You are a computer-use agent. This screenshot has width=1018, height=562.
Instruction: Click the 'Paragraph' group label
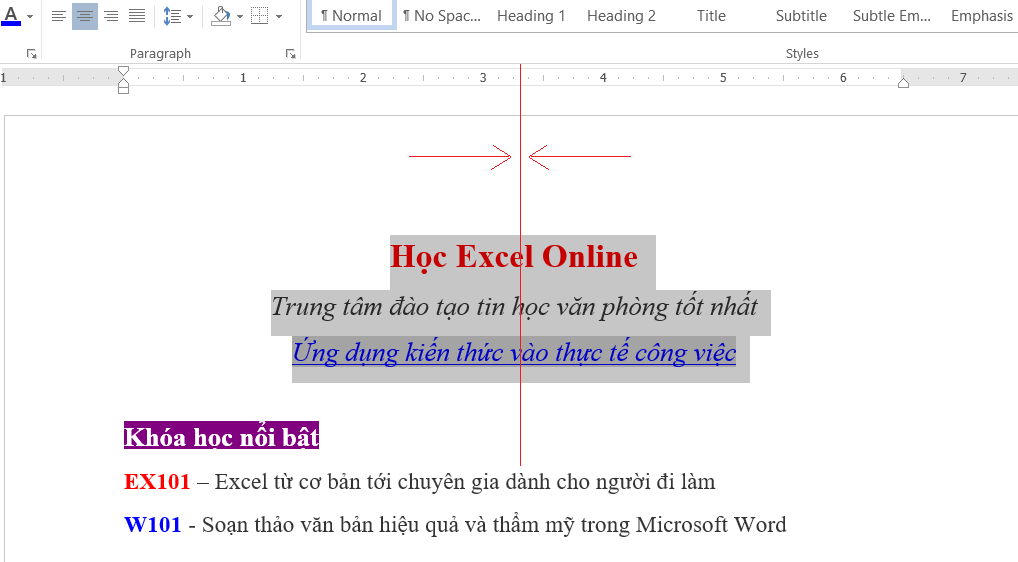[160, 54]
